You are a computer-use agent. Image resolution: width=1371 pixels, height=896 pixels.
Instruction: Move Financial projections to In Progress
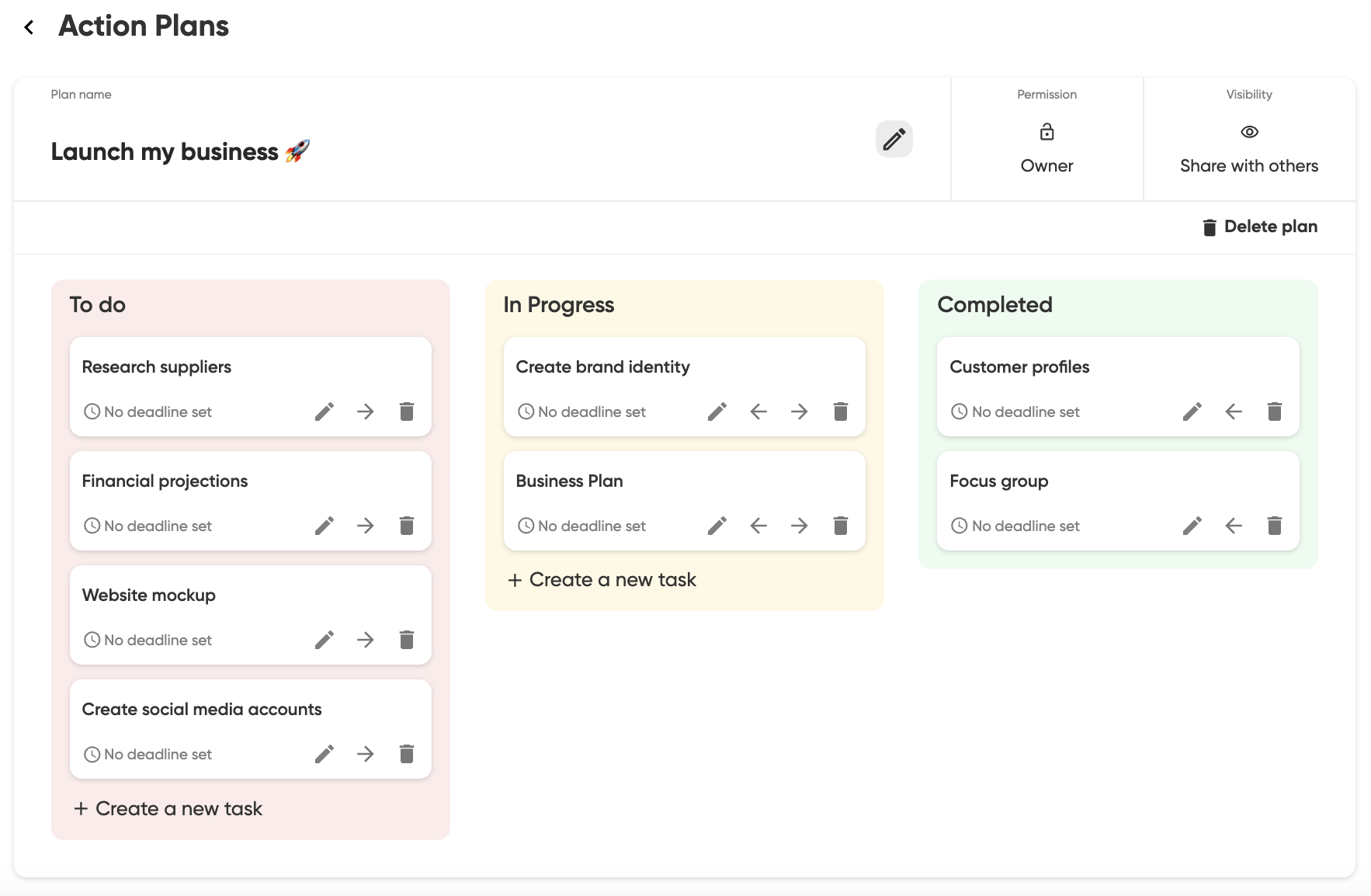[366, 526]
